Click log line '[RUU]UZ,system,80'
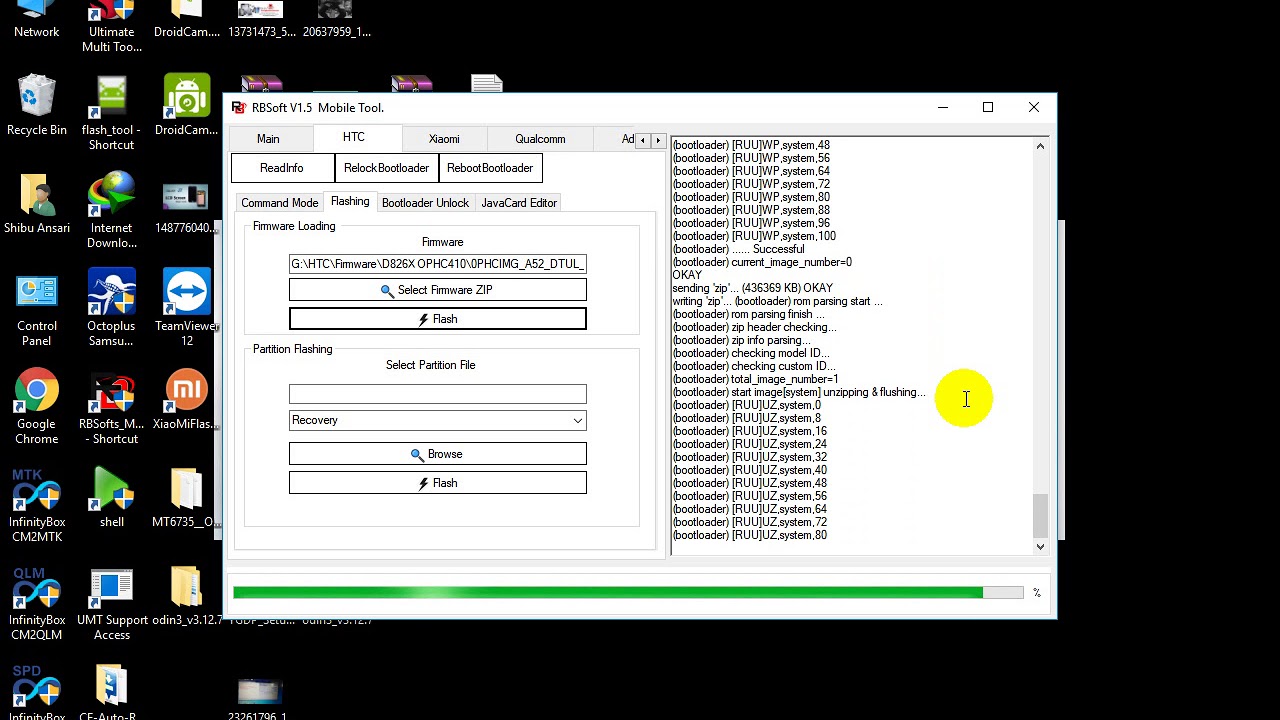The height and width of the screenshot is (720, 1280). point(749,535)
